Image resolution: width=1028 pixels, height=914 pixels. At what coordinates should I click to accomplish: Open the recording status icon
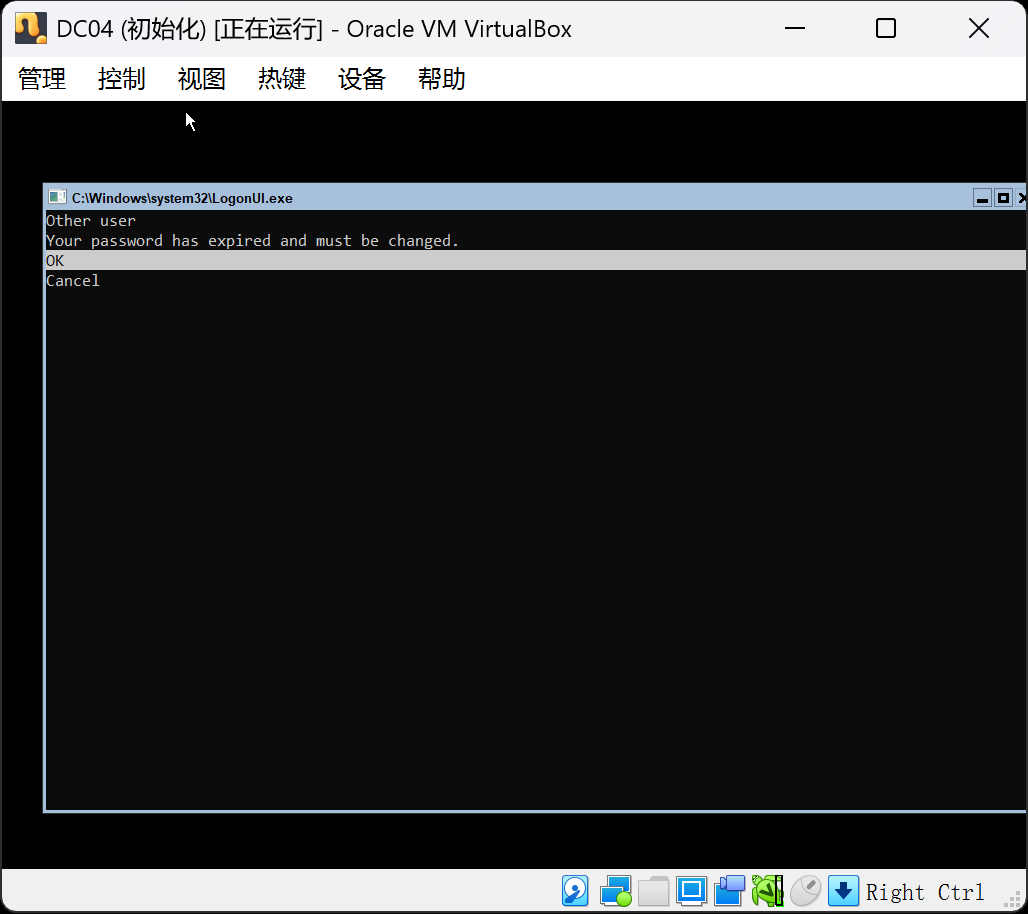click(x=729, y=890)
